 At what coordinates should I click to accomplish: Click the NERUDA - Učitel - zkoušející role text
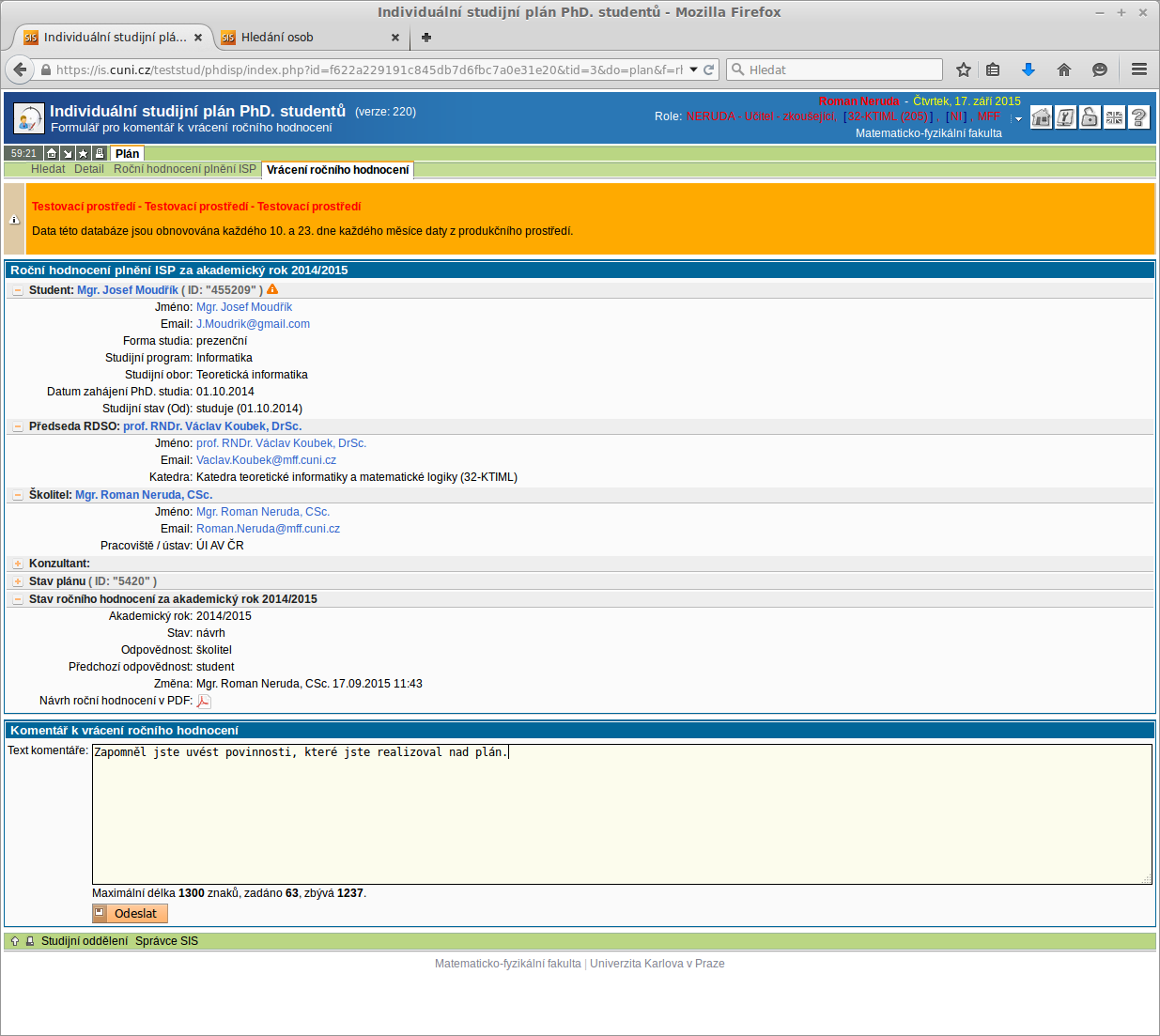[x=761, y=116]
